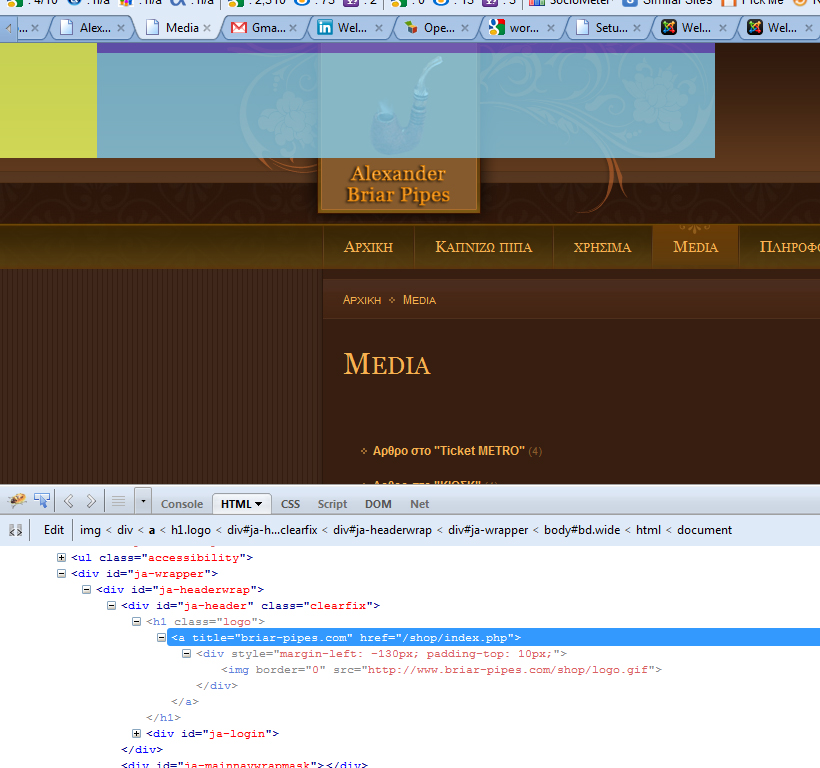Viewport: 820px width, 768px height.
Task: Expand the ul accessibility node
Action: click(62, 558)
